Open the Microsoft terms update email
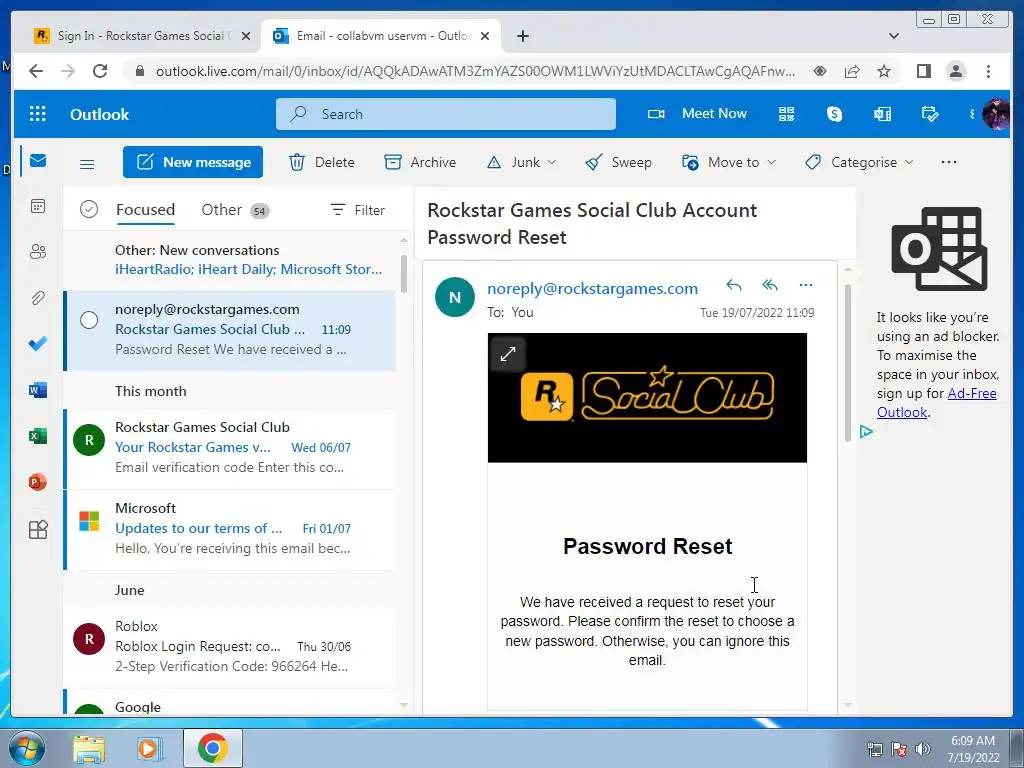Viewport: 1024px width, 768px height. pyautogui.click(x=231, y=529)
